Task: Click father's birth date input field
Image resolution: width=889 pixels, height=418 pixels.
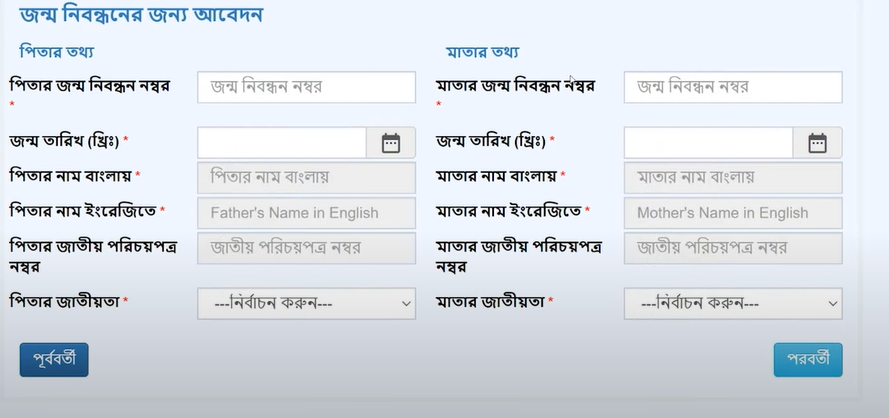Action: click(x=282, y=143)
